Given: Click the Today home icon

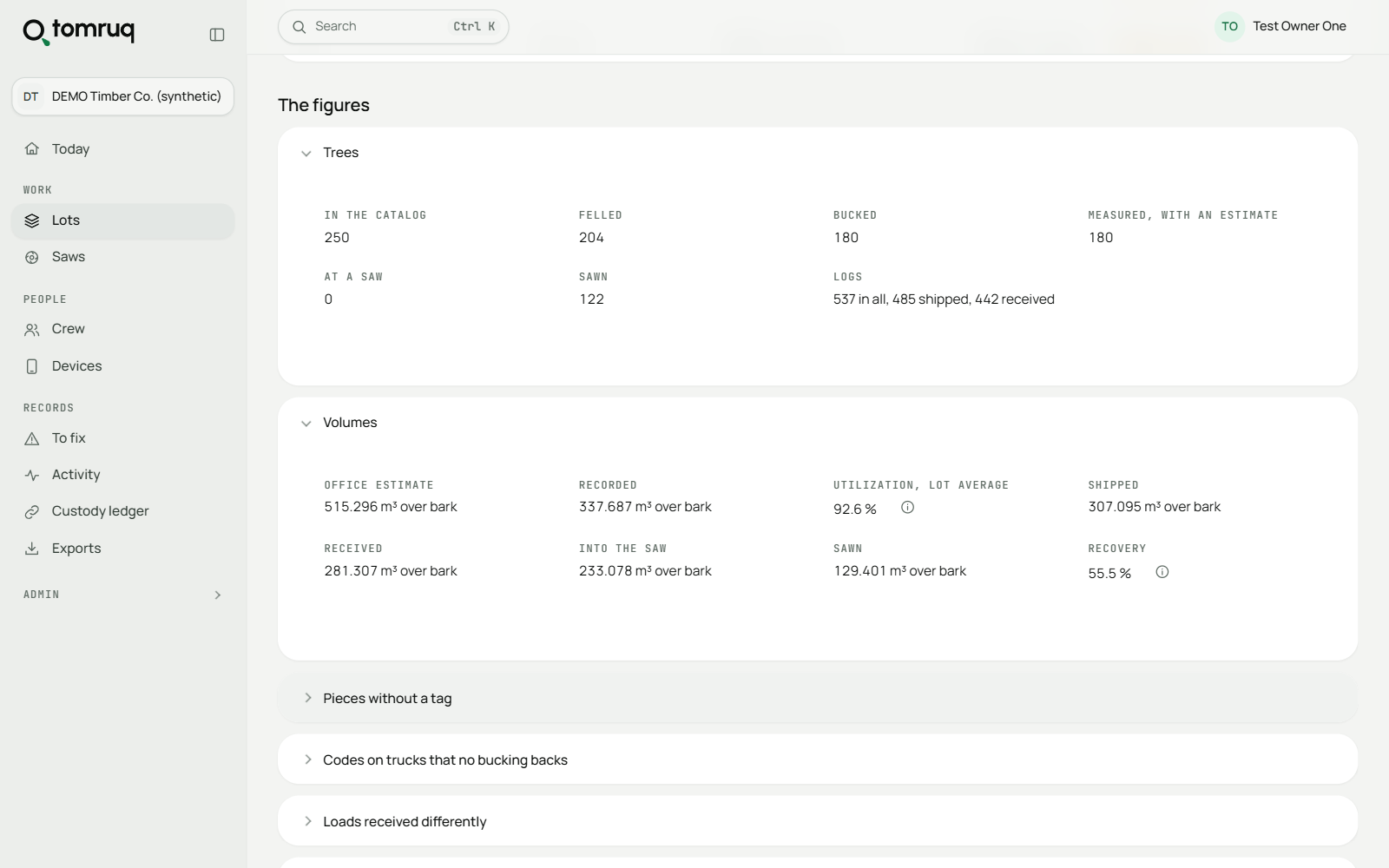Looking at the screenshot, I should (32, 148).
